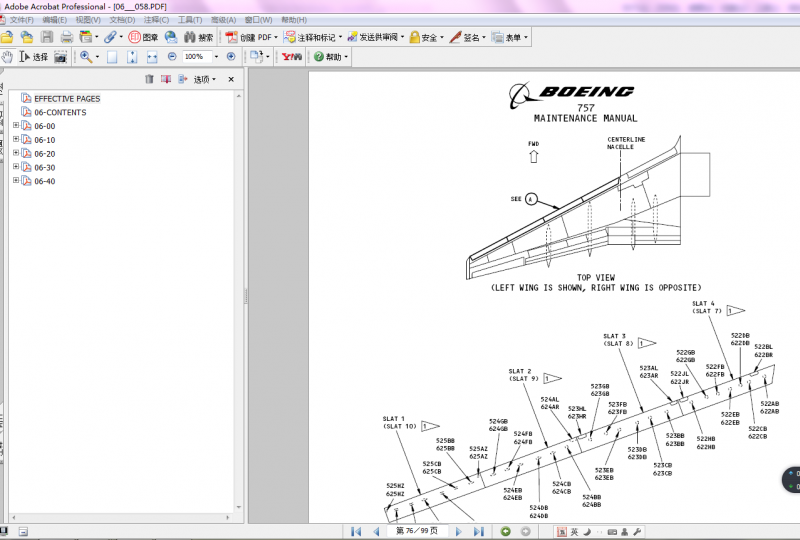Click the grey Next View arrow
The width and height of the screenshot is (800, 540).
525,531
